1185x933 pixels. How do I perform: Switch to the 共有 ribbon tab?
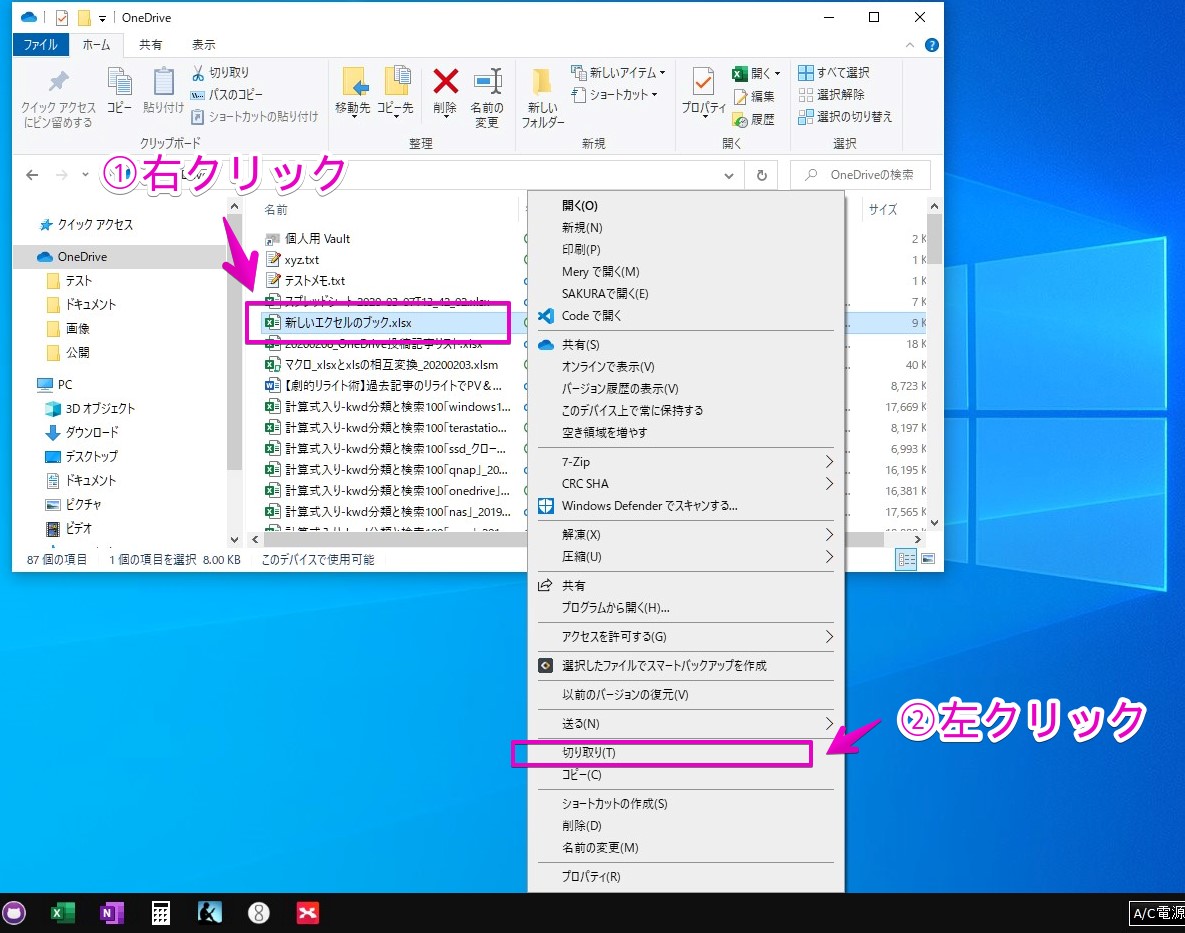tap(150, 45)
